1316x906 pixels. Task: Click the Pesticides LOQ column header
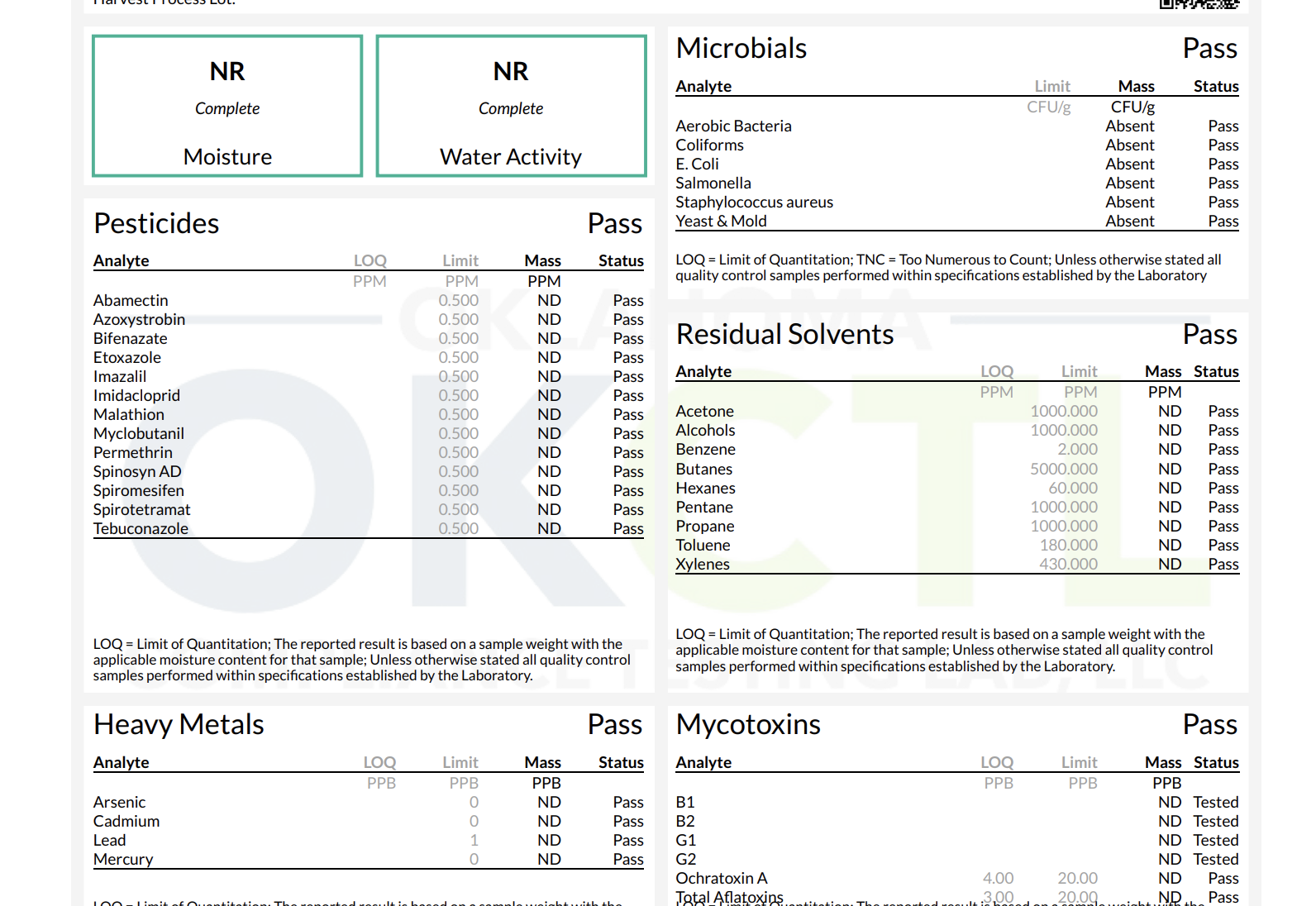(370, 260)
